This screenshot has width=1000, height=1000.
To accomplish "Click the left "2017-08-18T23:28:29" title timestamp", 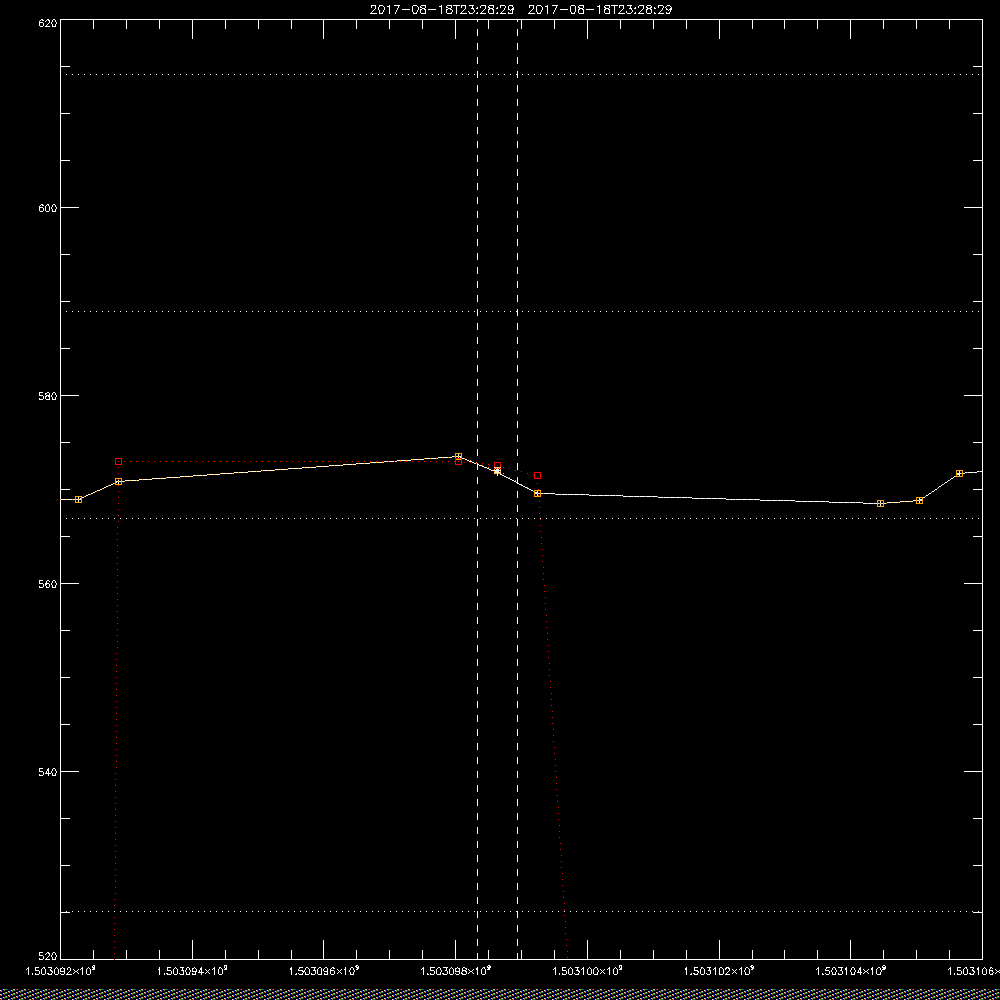I will pyautogui.click(x=442, y=10).
